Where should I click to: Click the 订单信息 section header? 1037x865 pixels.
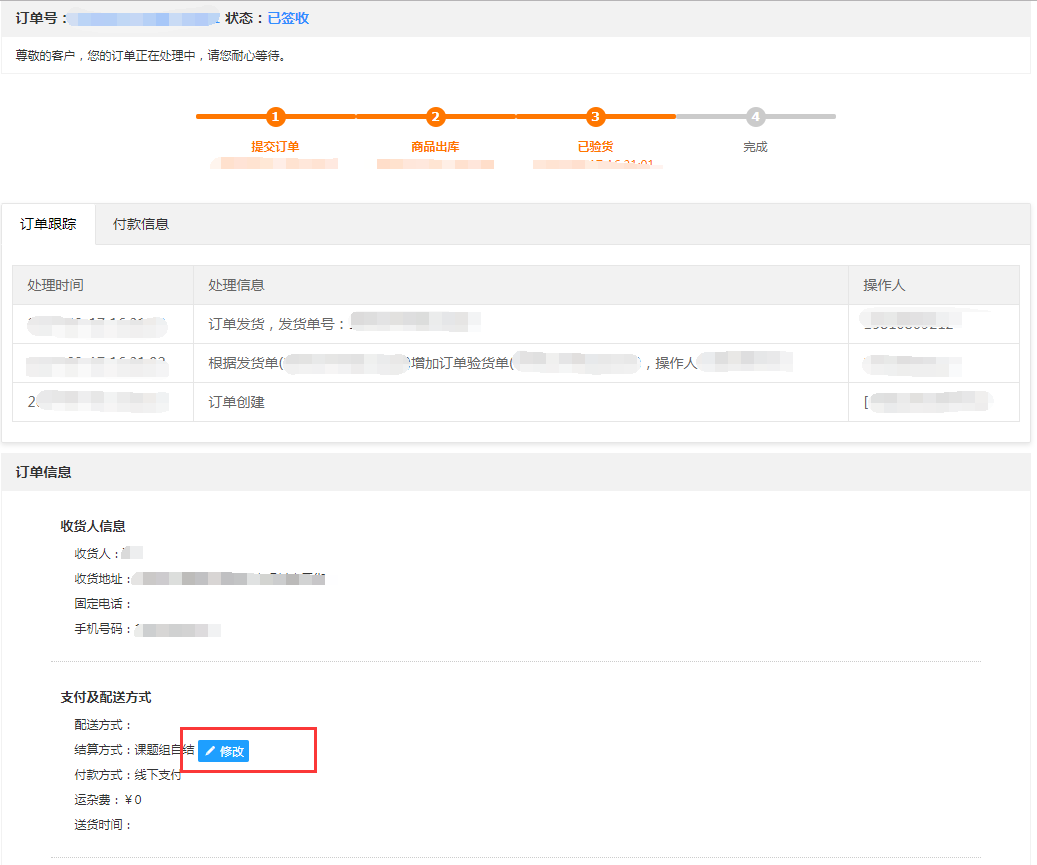click(44, 472)
